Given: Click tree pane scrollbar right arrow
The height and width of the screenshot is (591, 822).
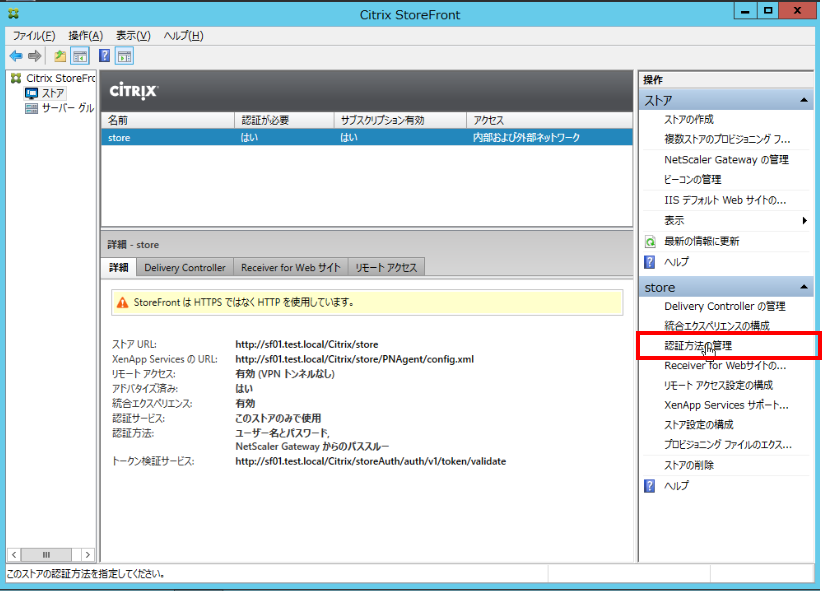Looking at the screenshot, I should point(88,554).
